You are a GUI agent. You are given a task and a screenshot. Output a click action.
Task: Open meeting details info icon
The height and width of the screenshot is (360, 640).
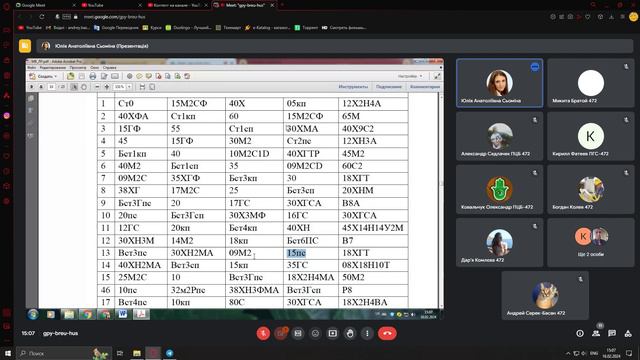[x=580, y=333]
